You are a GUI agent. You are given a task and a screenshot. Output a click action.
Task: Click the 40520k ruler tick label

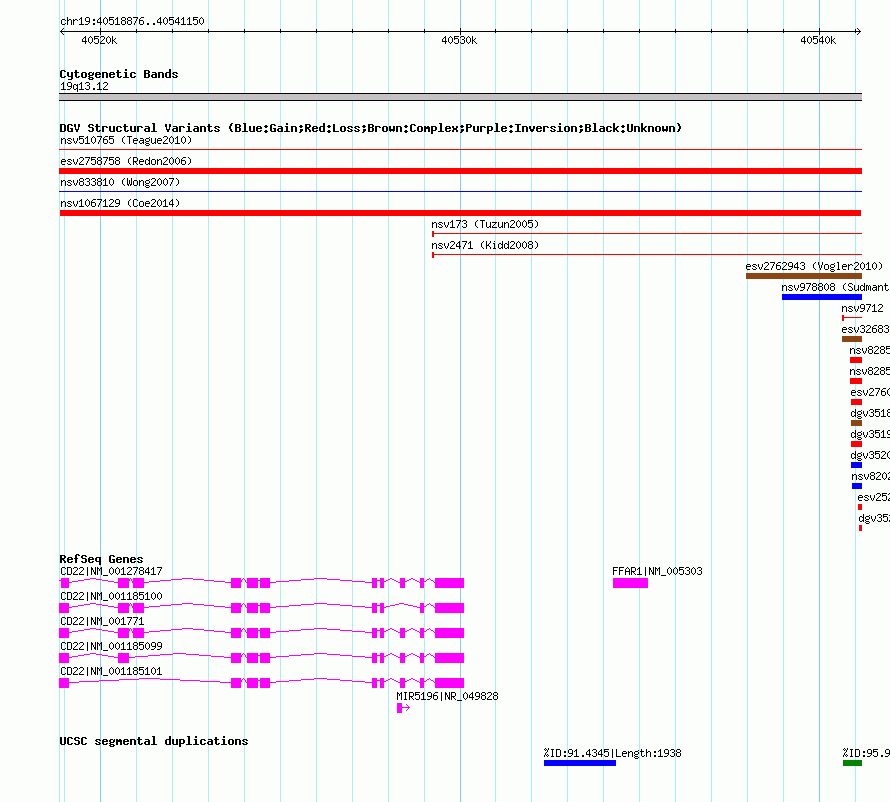pos(99,40)
